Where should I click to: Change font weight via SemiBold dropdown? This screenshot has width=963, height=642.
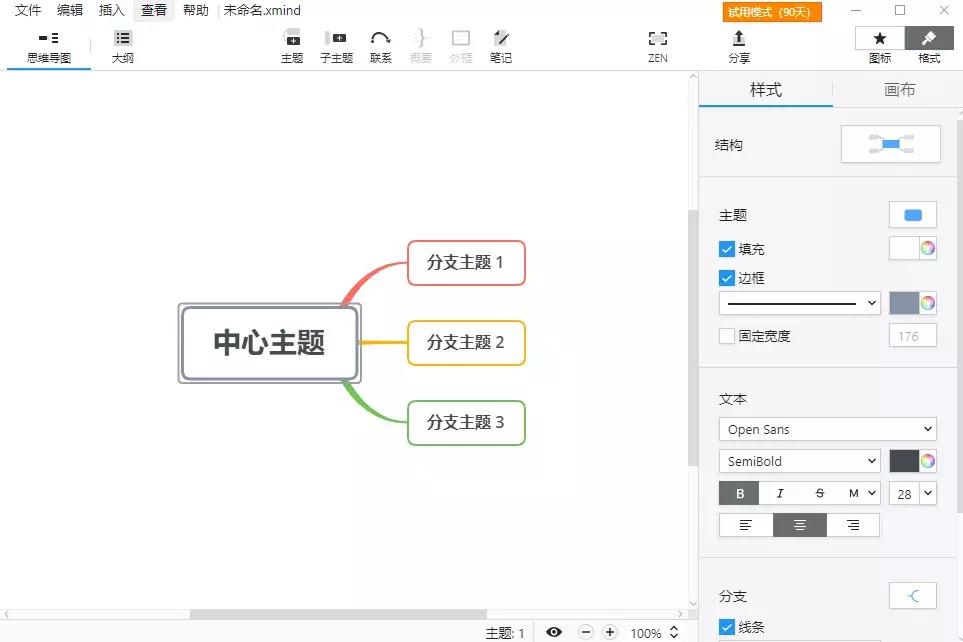pyautogui.click(x=799, y=460)
